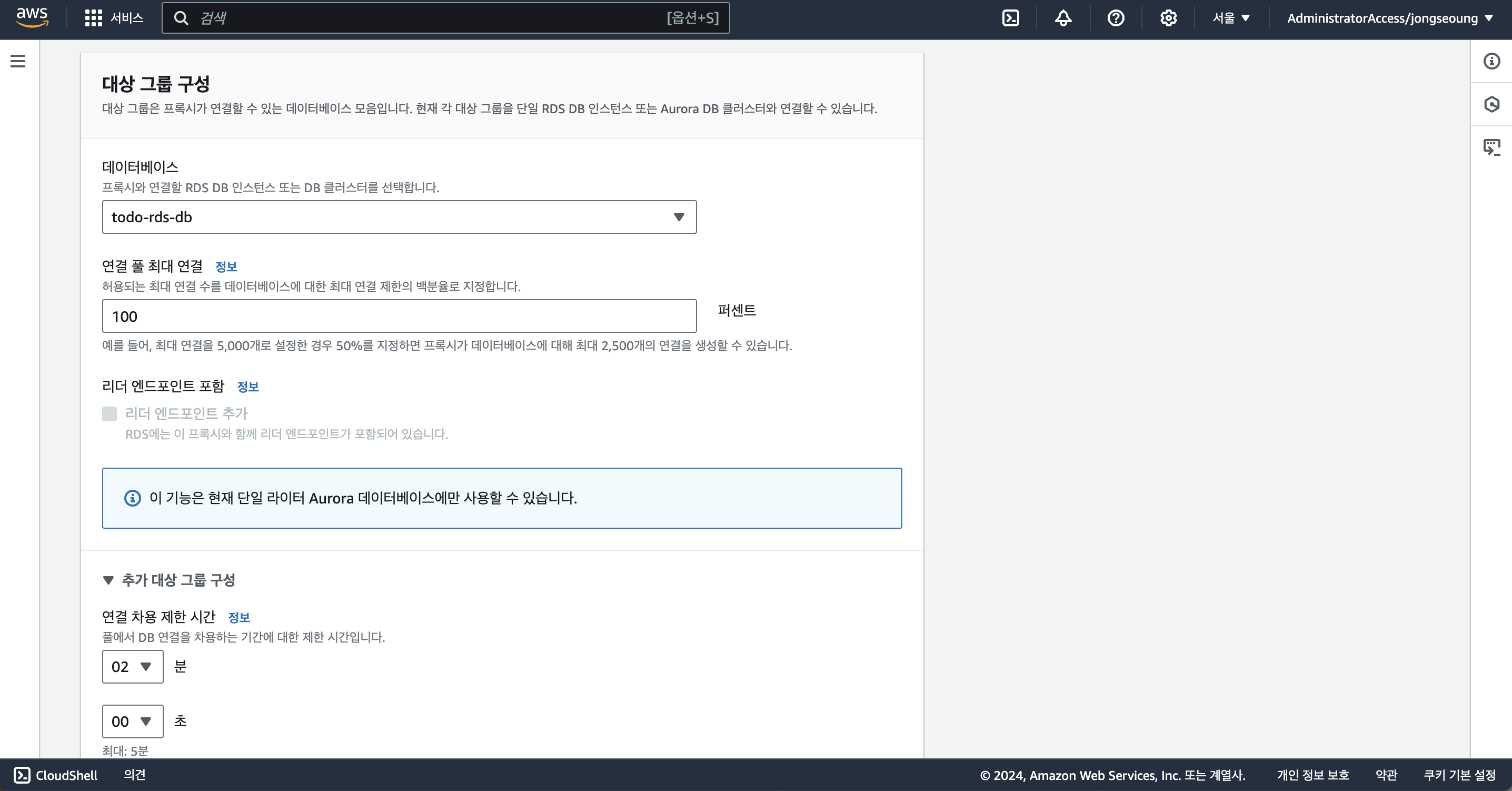Click the AWS logo home icon
The image size is (1512, 791).
(x=32, y=17)
